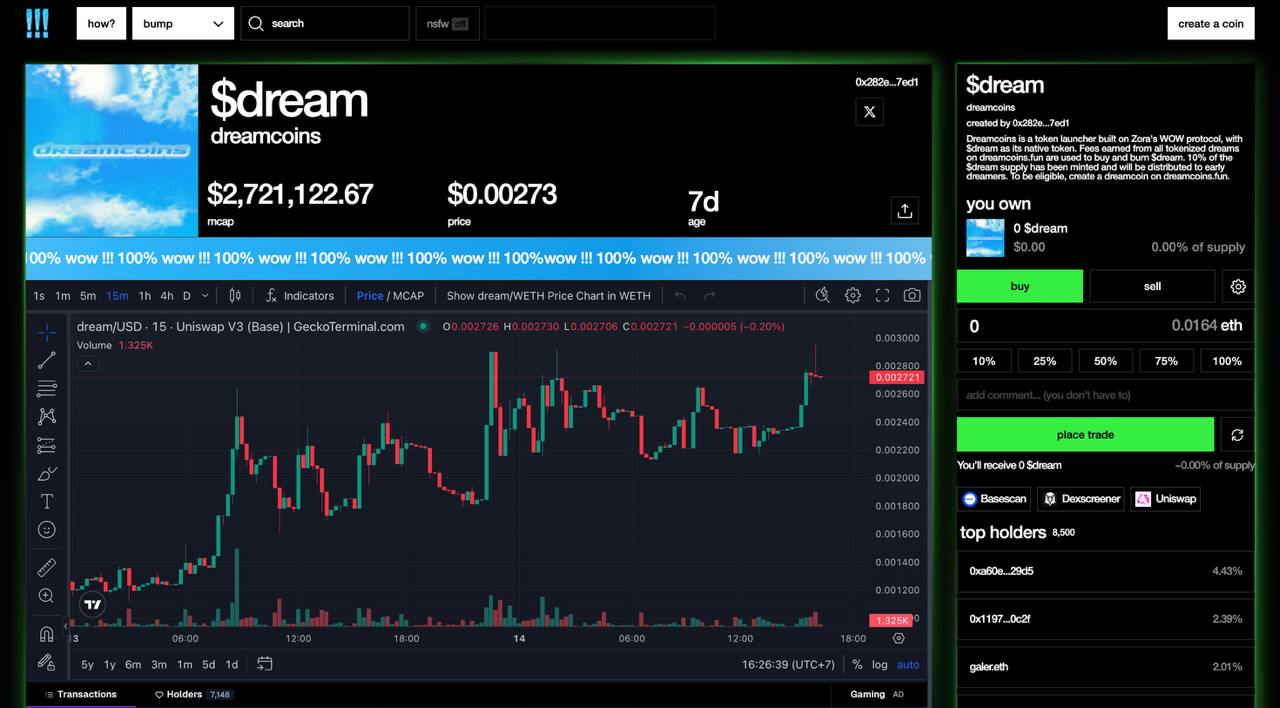The height and width of the screenshot is (708, 1280).
Task: Open the Indicators dialog
Action: click(x=299, y=295)
